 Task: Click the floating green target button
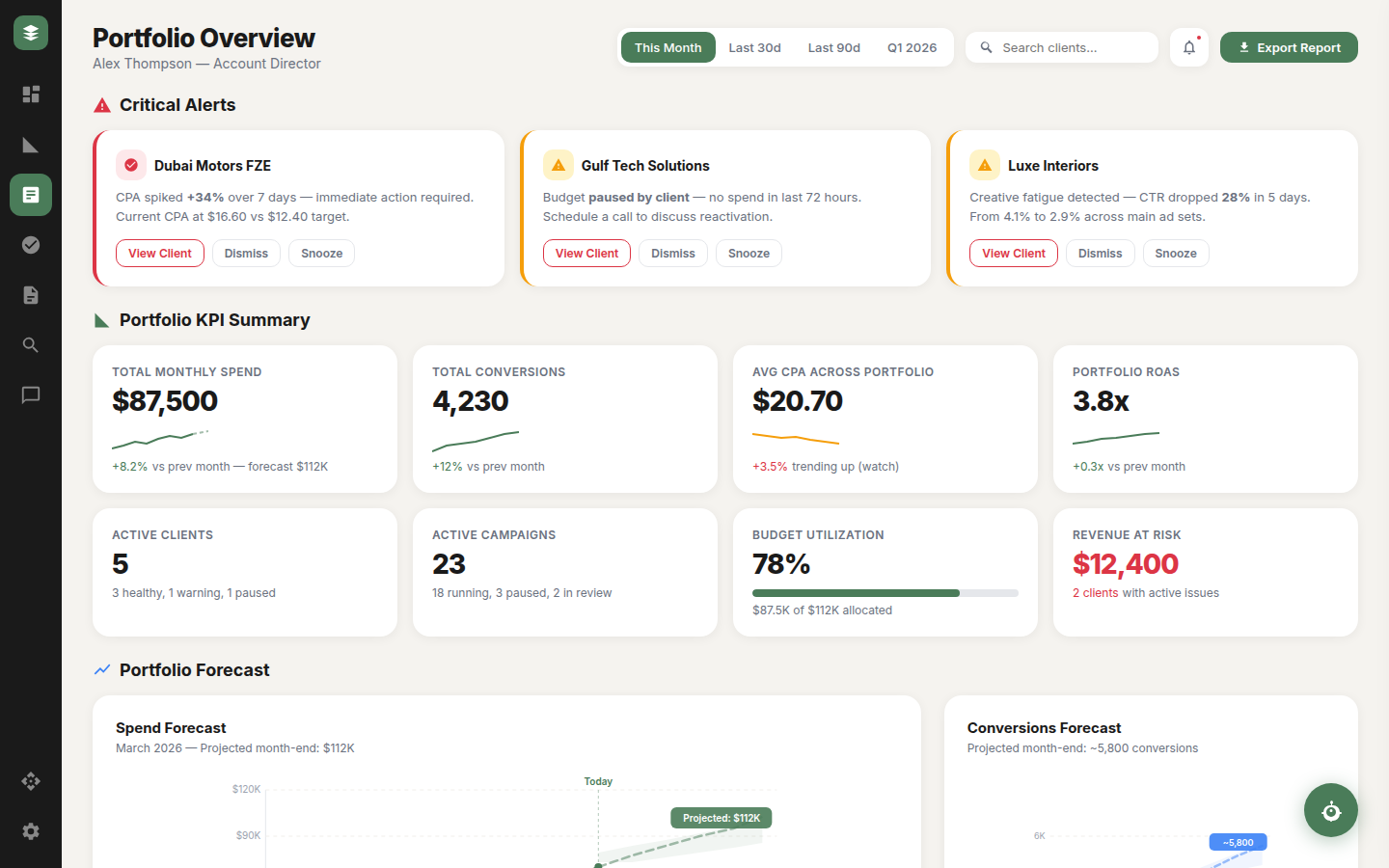1331,810
